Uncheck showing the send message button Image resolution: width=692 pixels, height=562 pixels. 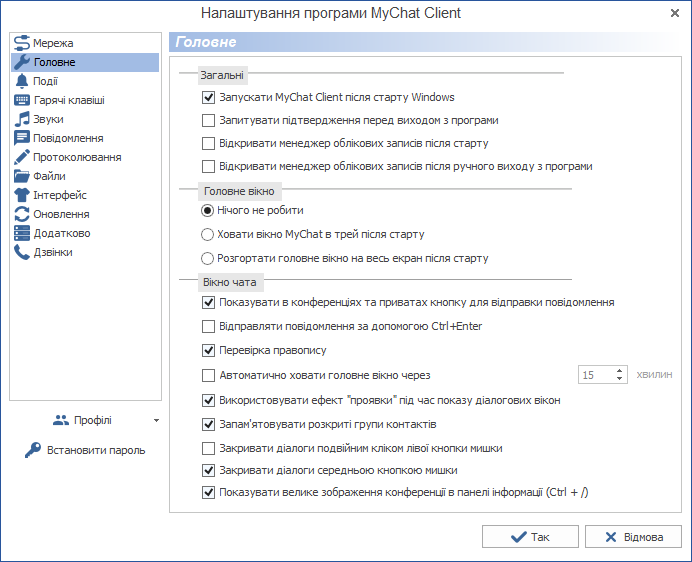click(208, 302)
